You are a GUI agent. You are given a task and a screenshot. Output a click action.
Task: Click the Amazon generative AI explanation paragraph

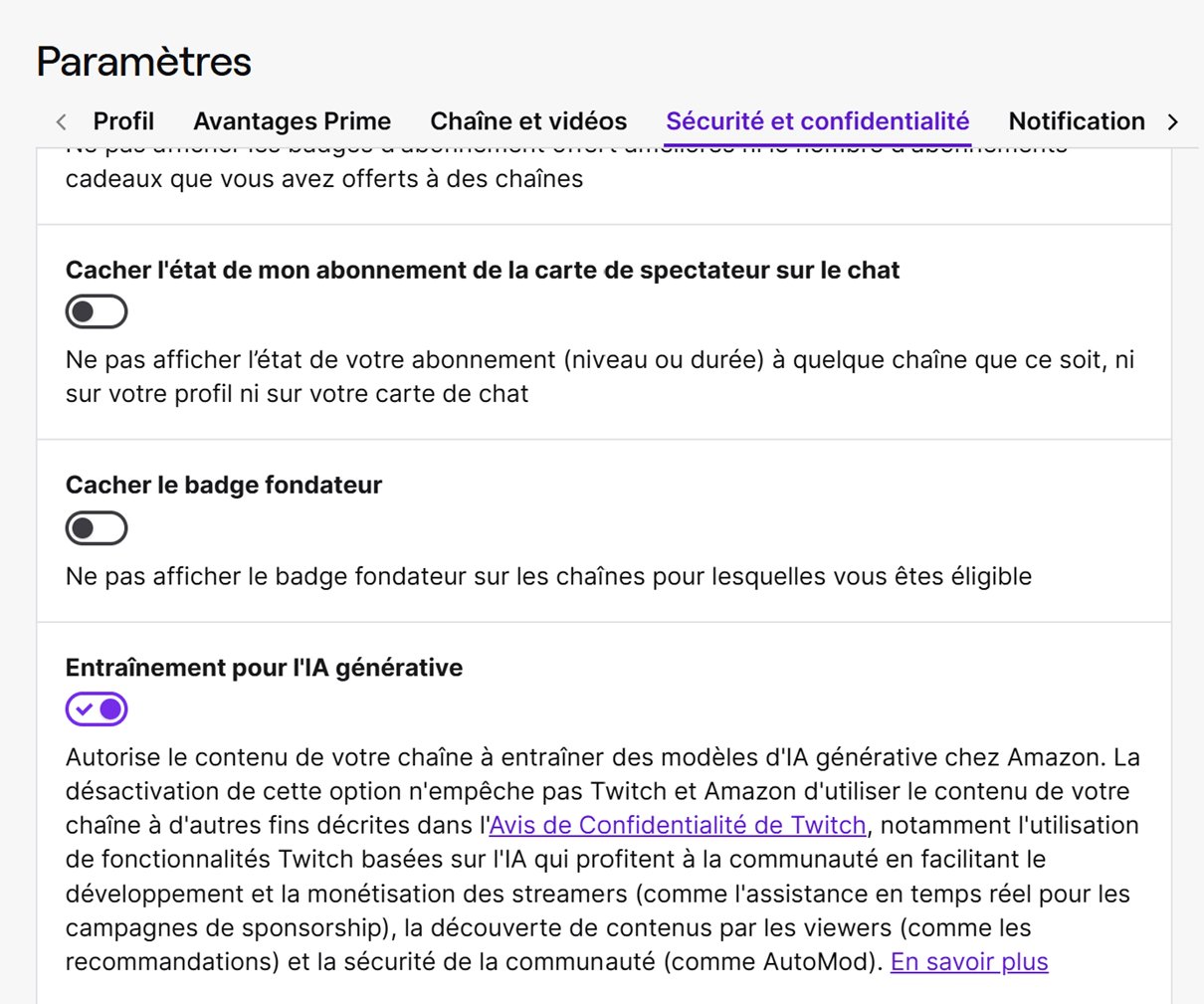pos(603,860)
